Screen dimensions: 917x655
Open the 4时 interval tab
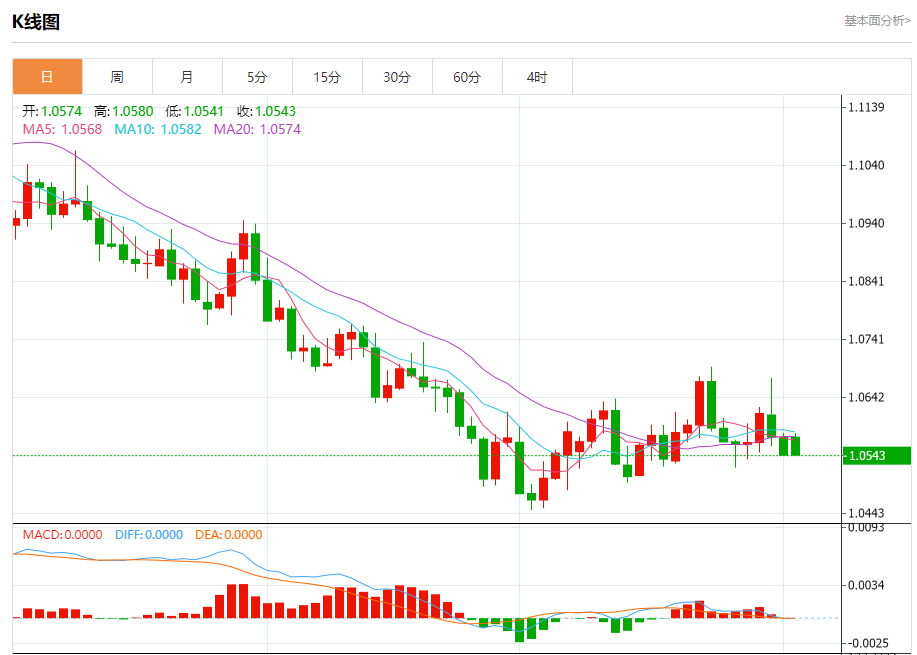(x=537, y=77)
